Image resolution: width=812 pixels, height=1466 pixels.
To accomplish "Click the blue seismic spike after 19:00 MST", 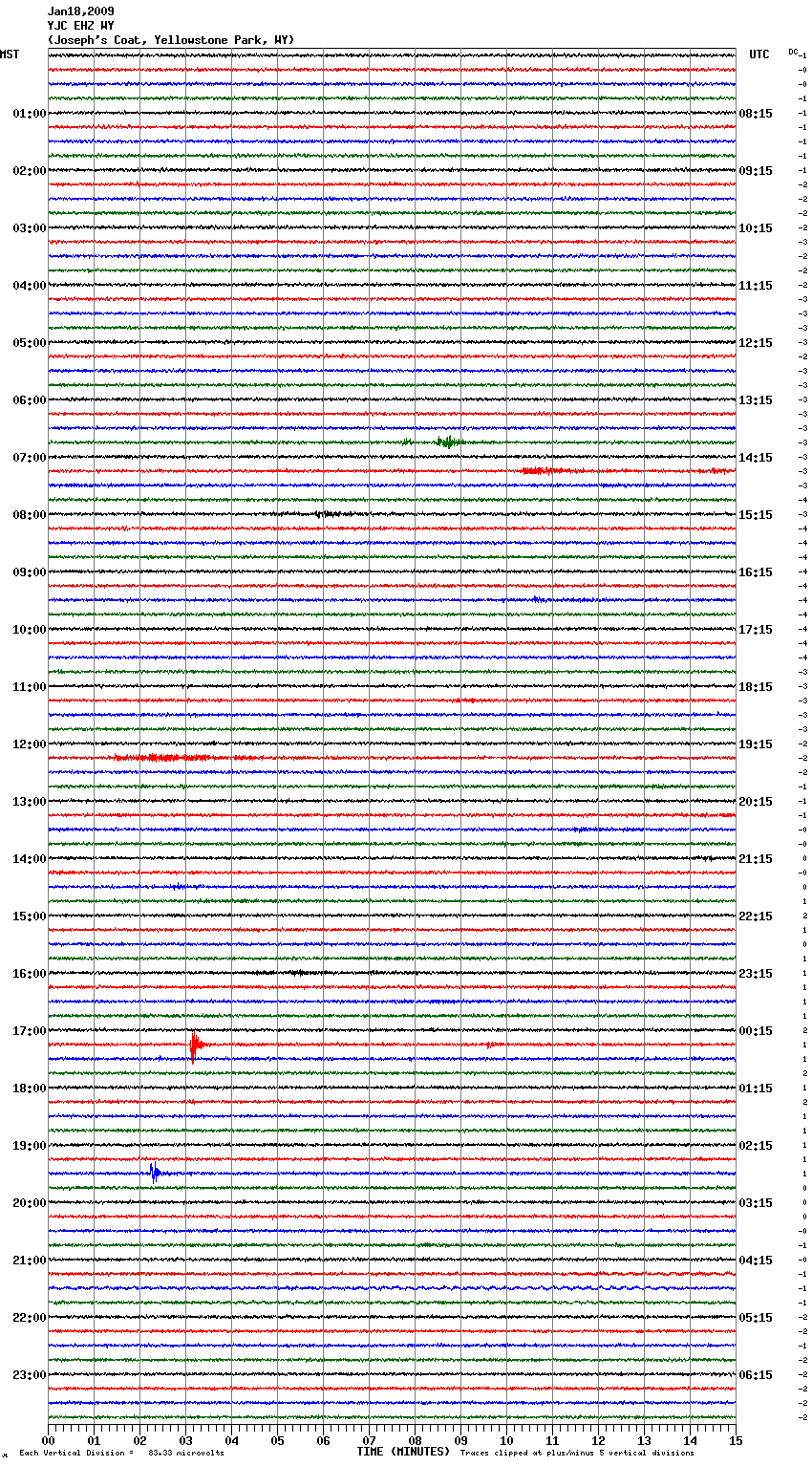I will 155,1173.
